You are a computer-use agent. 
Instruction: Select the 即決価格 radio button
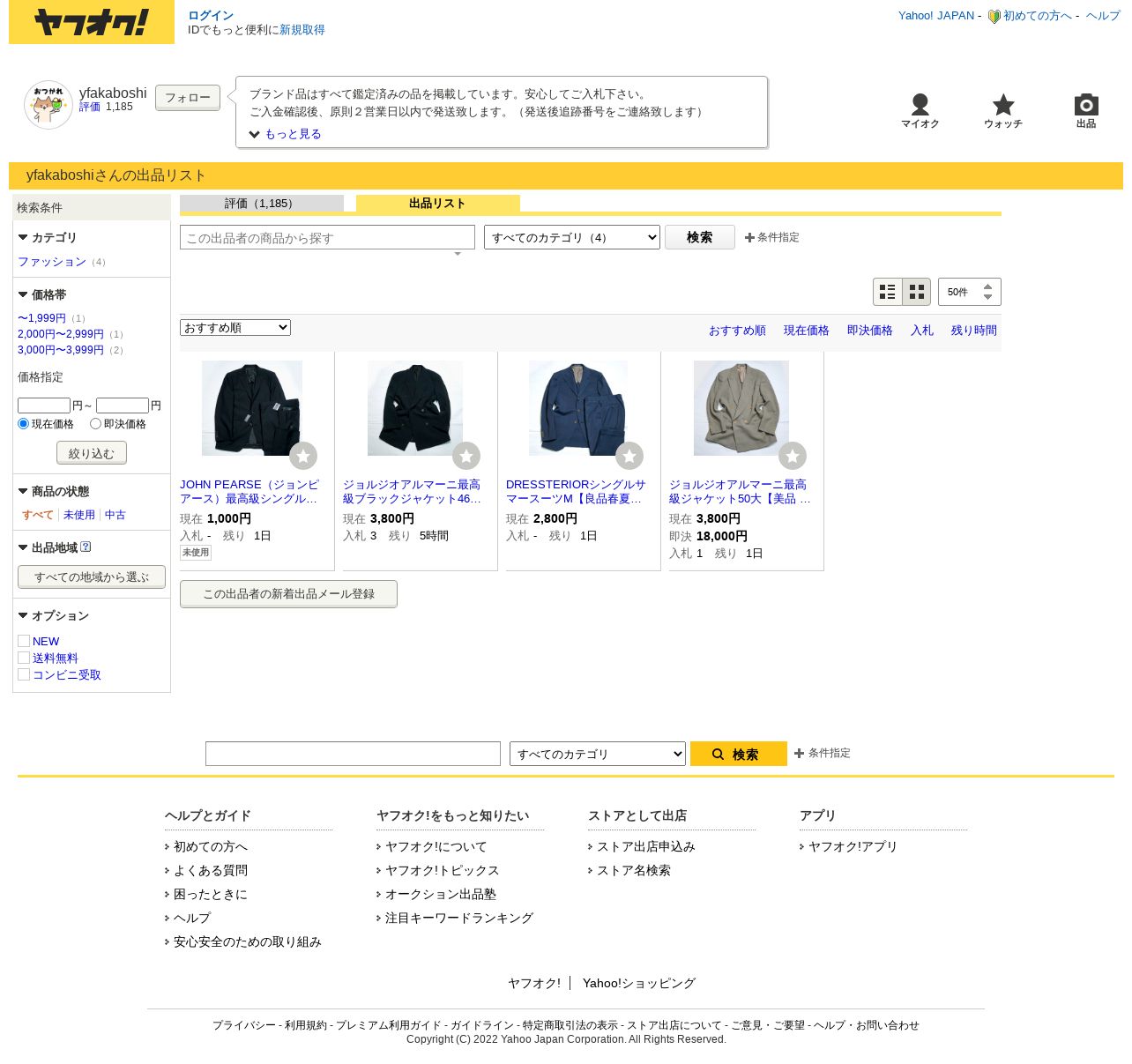tap(95, 424)
